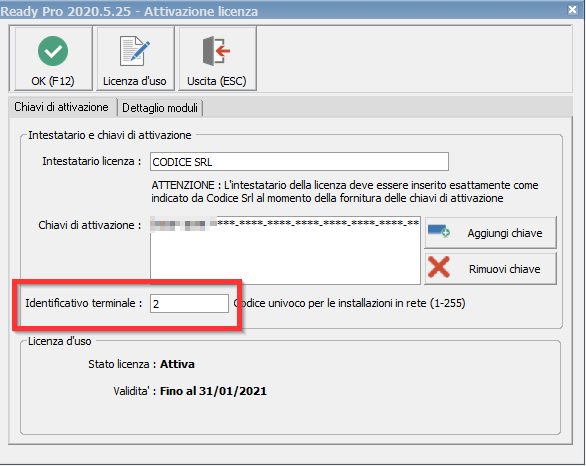Close the Attivazione licenza window
This screenshot has width=586, height=466.
pyautogui.click(x=572, y=10)
